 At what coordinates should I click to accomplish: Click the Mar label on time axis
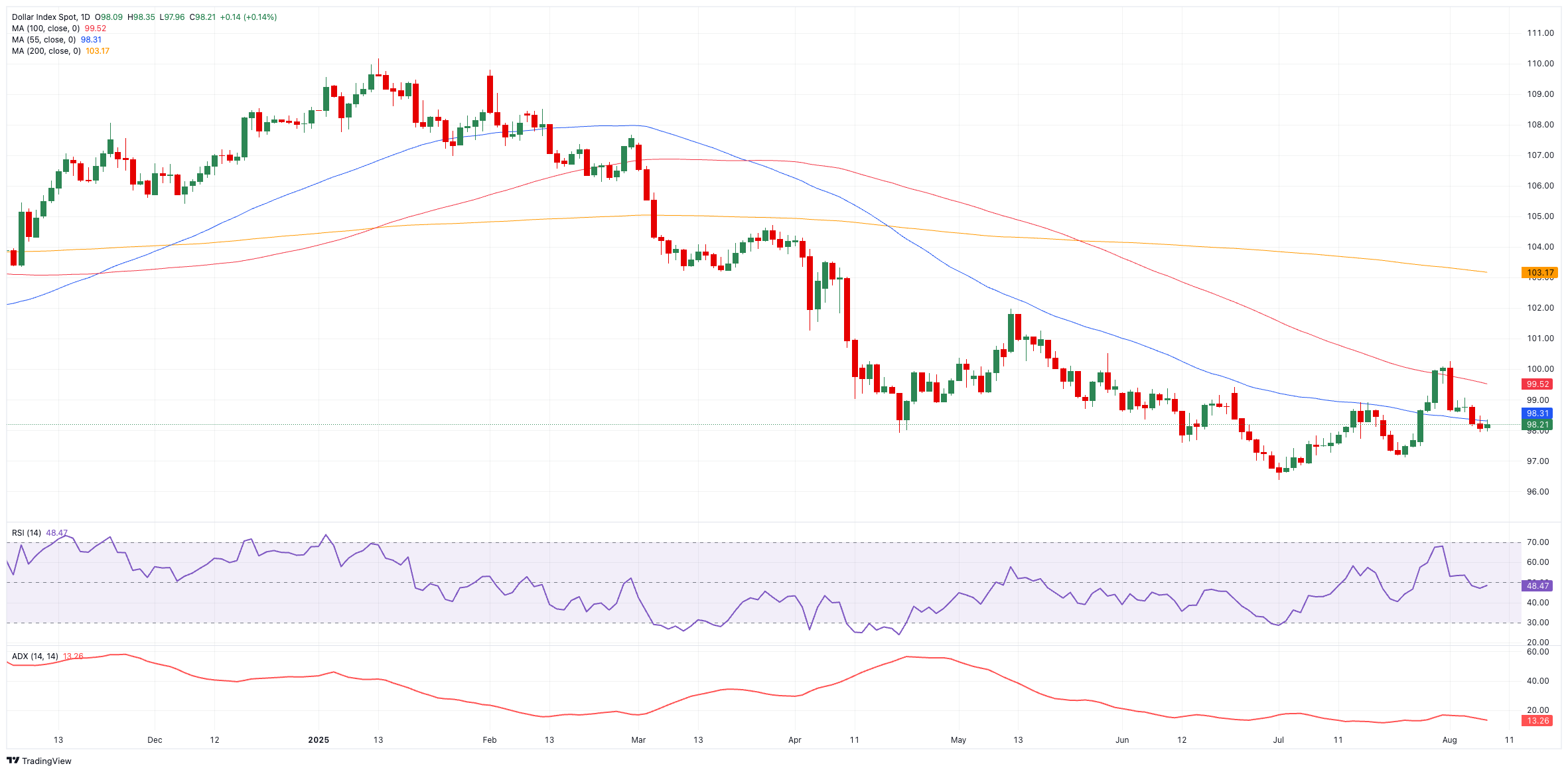point(638,740)
